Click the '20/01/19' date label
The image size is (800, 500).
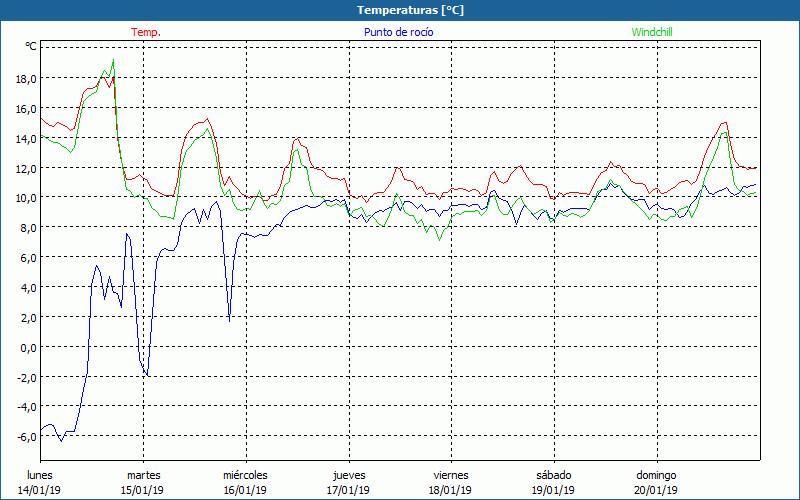(x=656, y=490)
